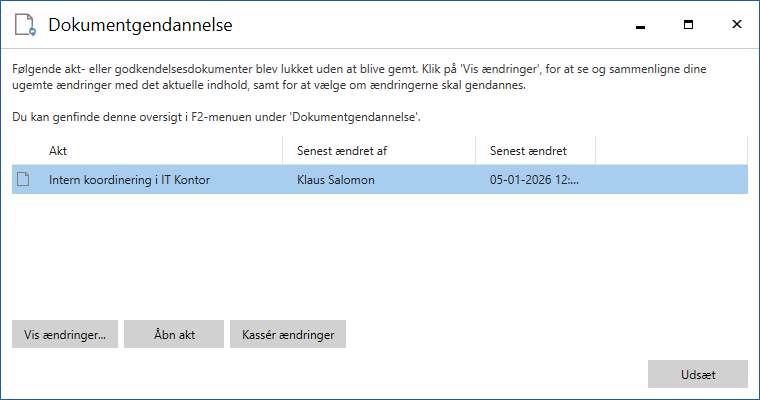Minimize the Dokumentgendannelse window
This screenshot has height=400, width=760.
point(640,25)
